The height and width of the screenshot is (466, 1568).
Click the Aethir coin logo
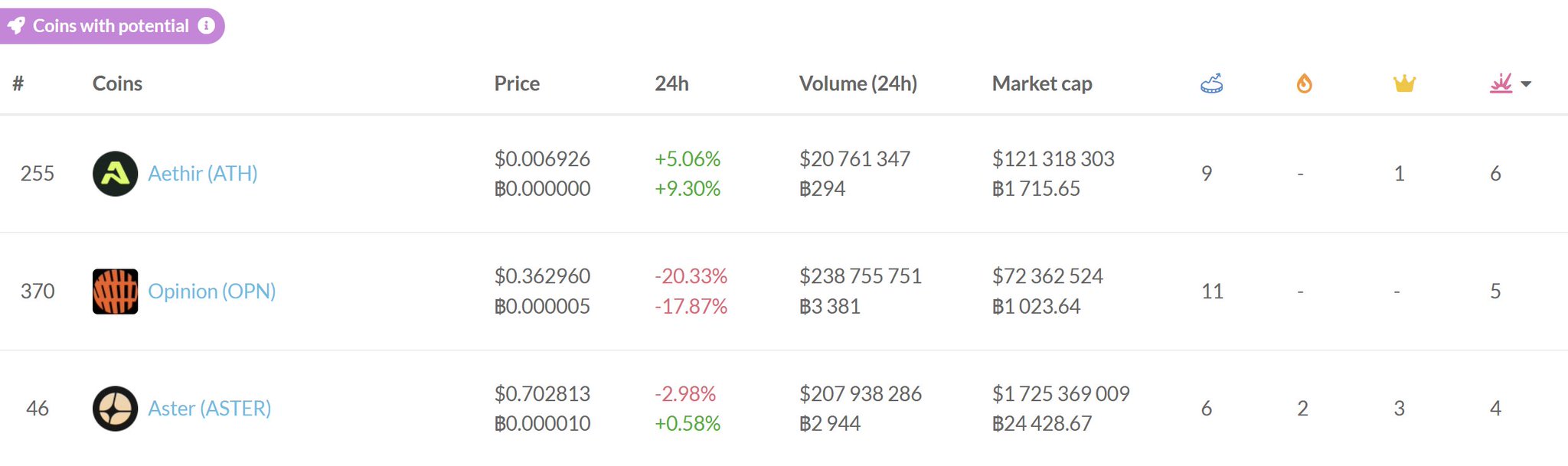(115, 174)
